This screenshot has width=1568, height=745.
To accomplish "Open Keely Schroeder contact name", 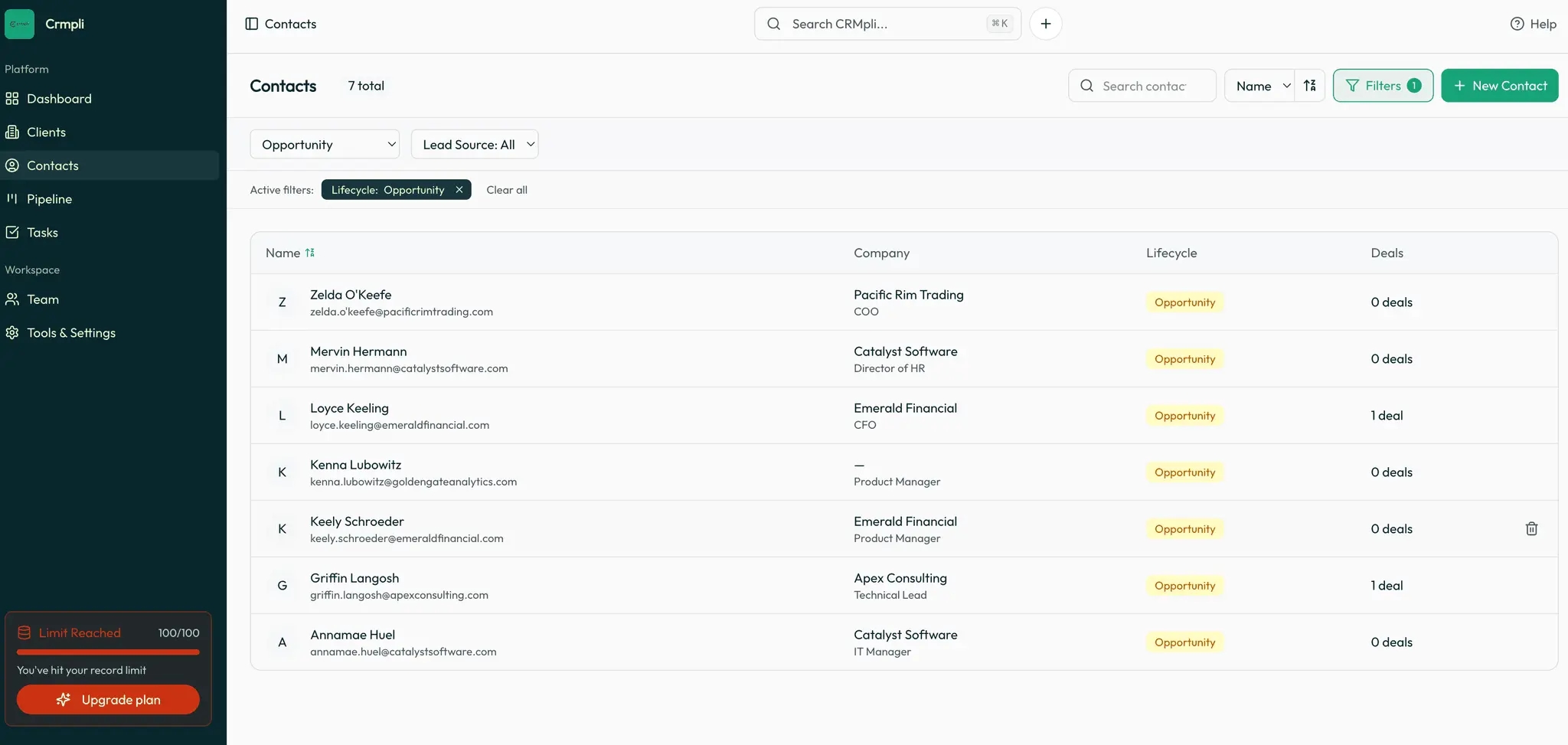I will [357, 521].
